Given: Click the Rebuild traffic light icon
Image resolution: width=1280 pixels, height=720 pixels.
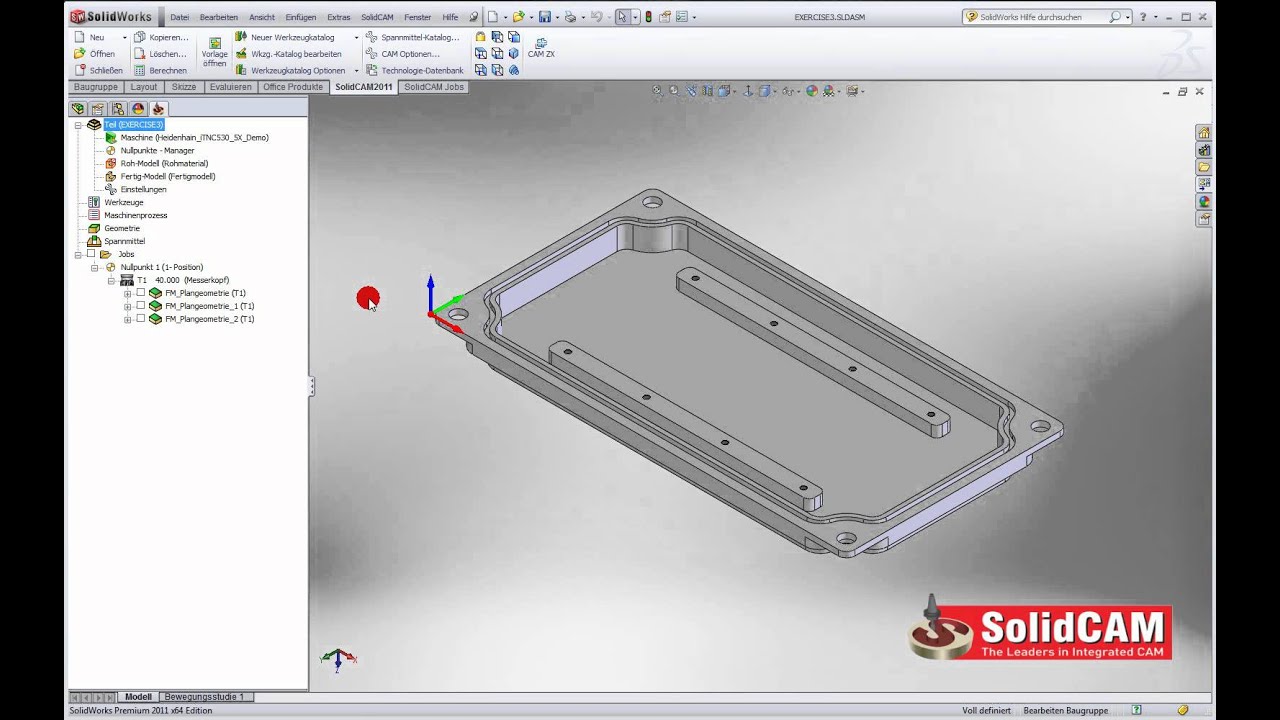Looking at the screenshot, I should [648, 17].
